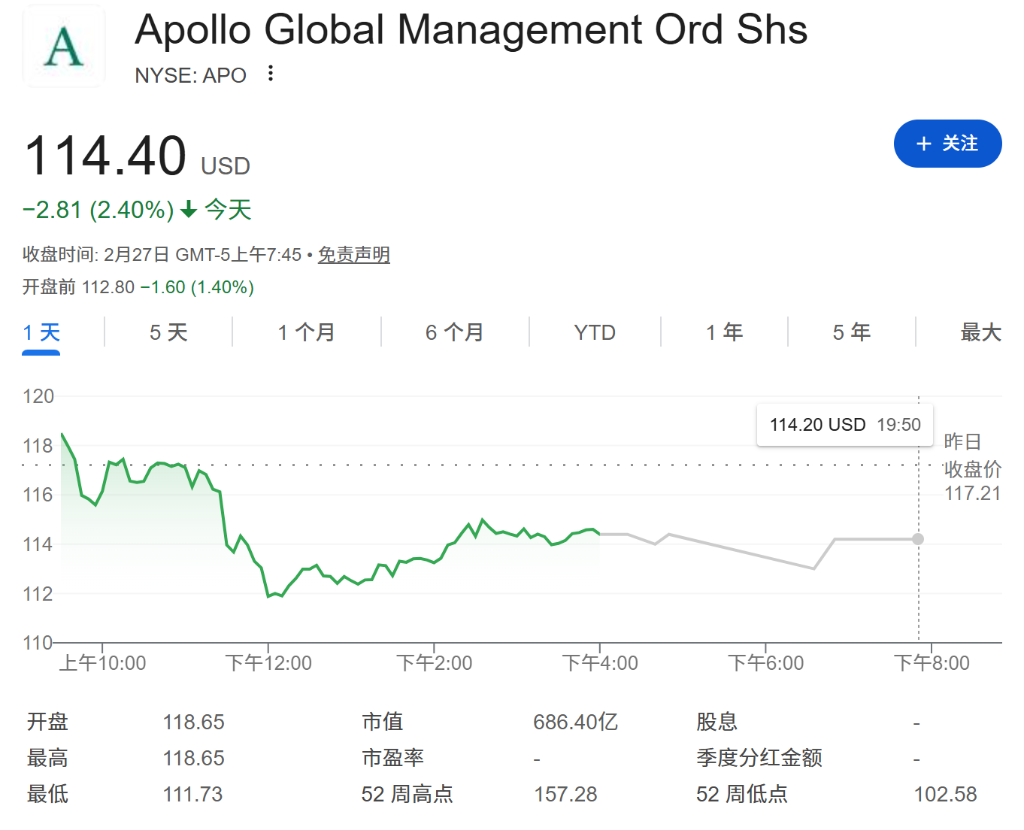This screenshot has height=830, width=1024.
Task: Click the current price point on the chart line
Action: [917, 539]
